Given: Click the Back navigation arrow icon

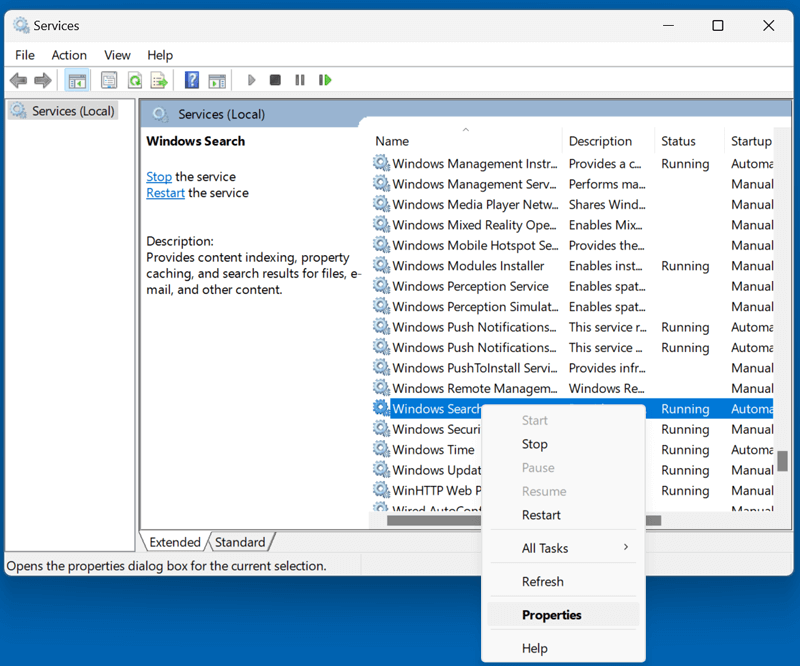Looking at the screenshot, I should 18,80.
